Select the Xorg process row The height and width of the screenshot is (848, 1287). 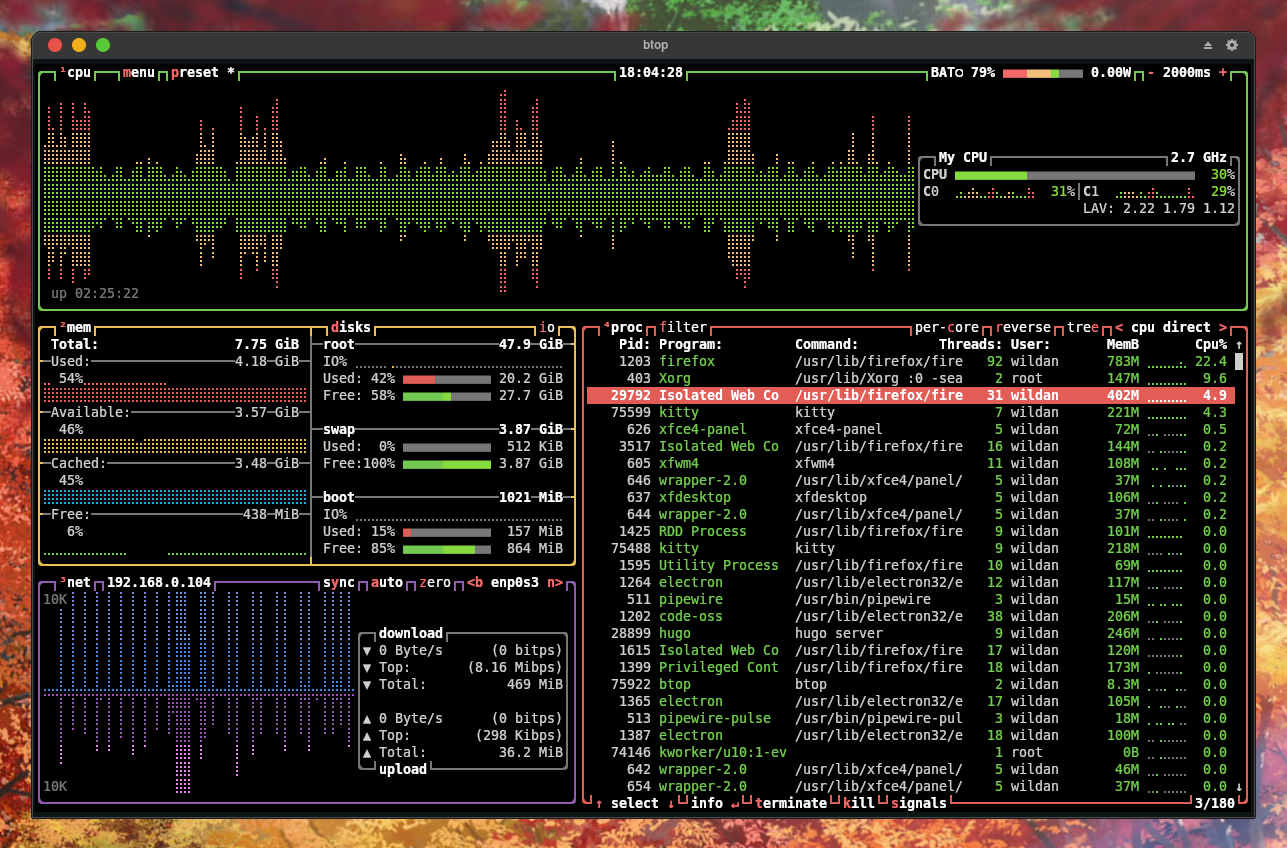click(911, 378)
